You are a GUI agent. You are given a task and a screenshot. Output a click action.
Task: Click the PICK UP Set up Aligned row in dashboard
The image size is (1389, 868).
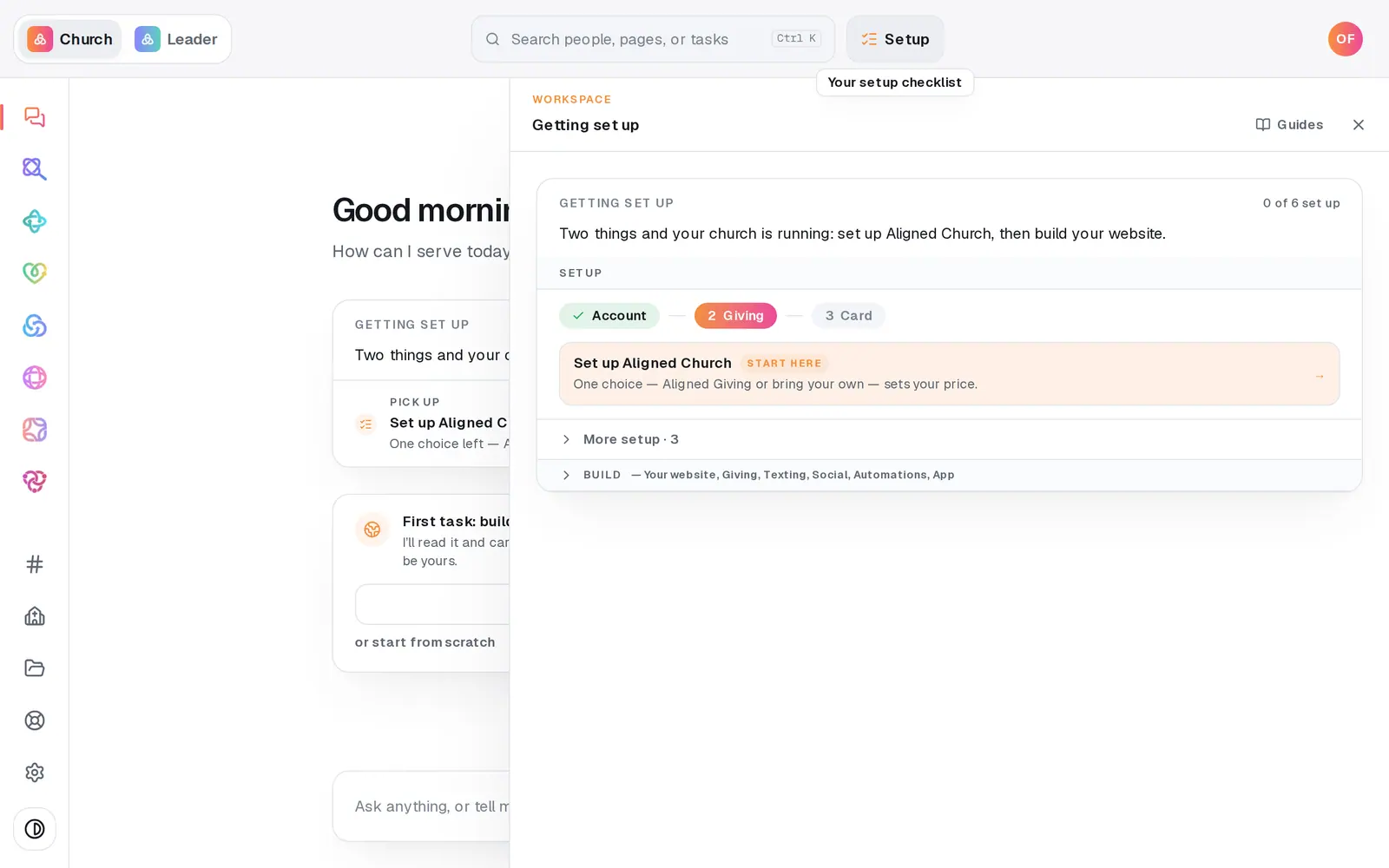pyautogui.click(x=421, y=424)
